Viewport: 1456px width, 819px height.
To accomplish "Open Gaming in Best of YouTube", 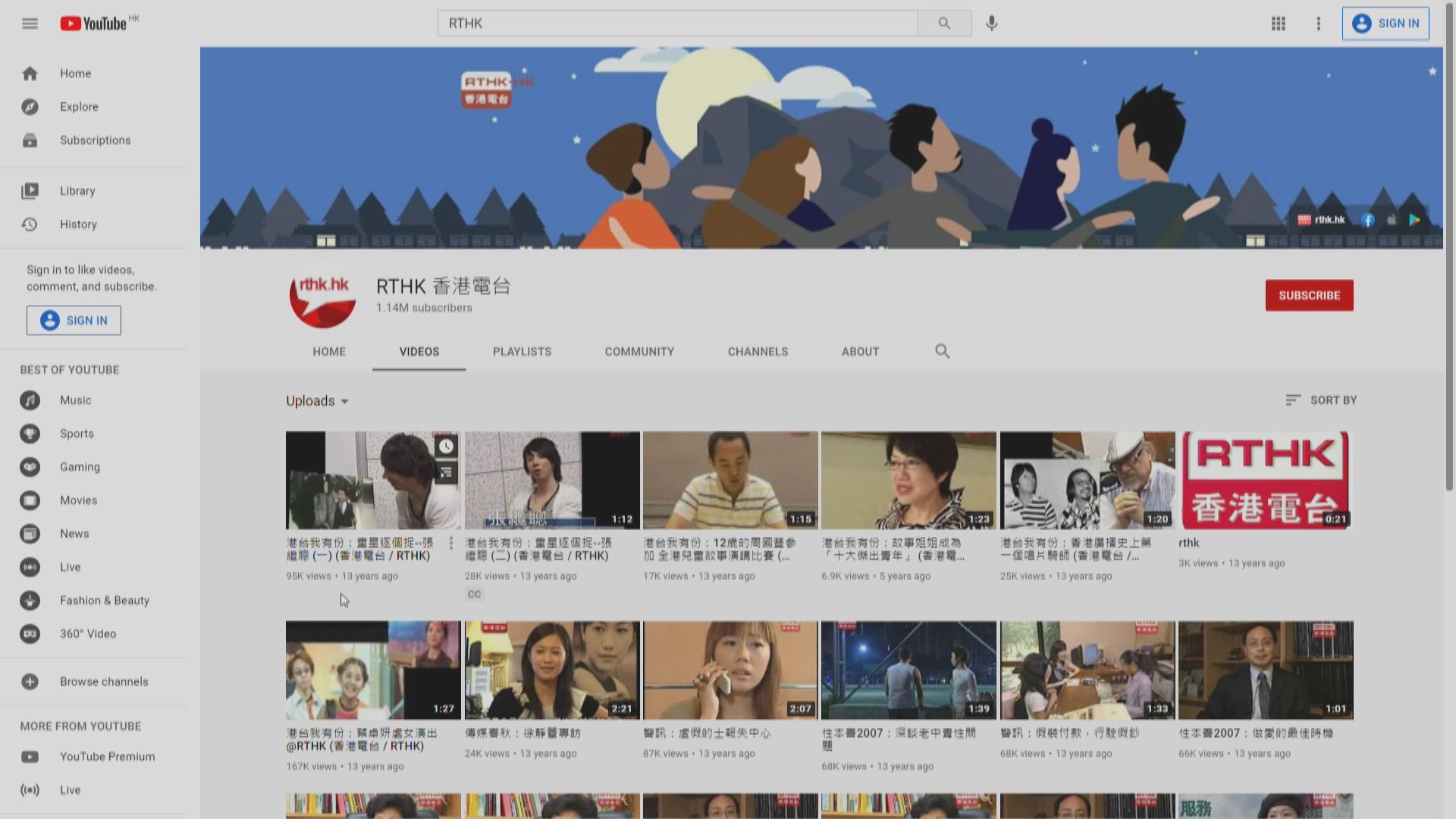I will pyautogui.click(x=80, y=467).
